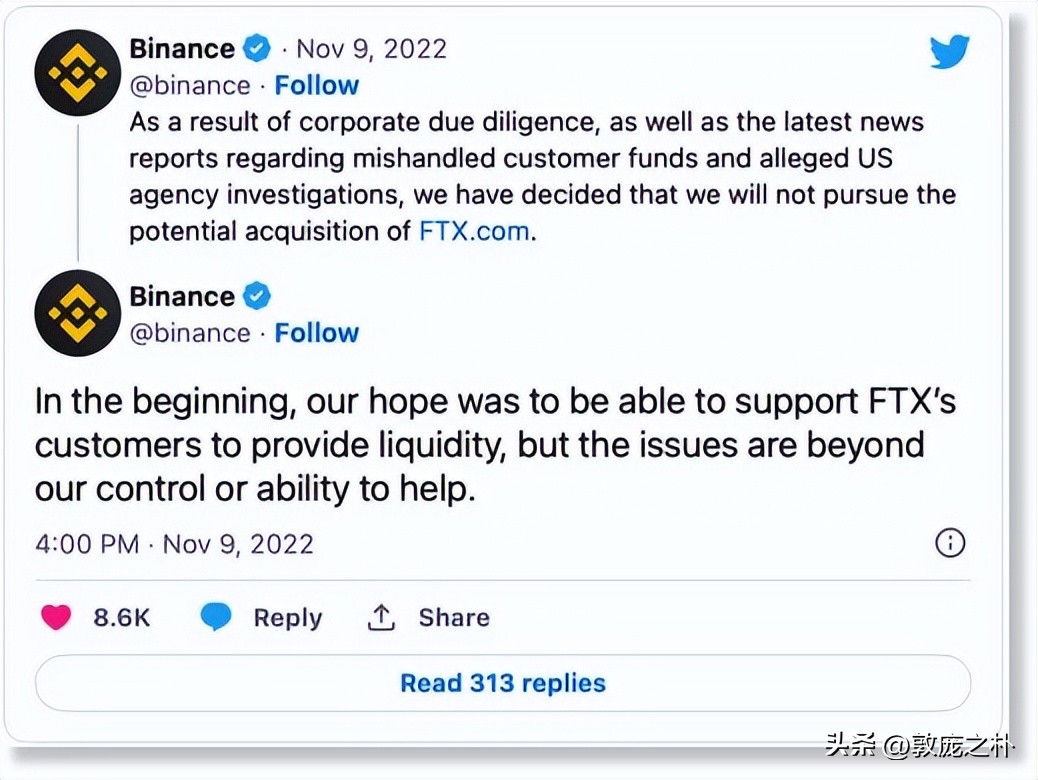This screenshot has height=780, width=1038.
Task: Select the reply bubble icon
Action: [216, 617]
